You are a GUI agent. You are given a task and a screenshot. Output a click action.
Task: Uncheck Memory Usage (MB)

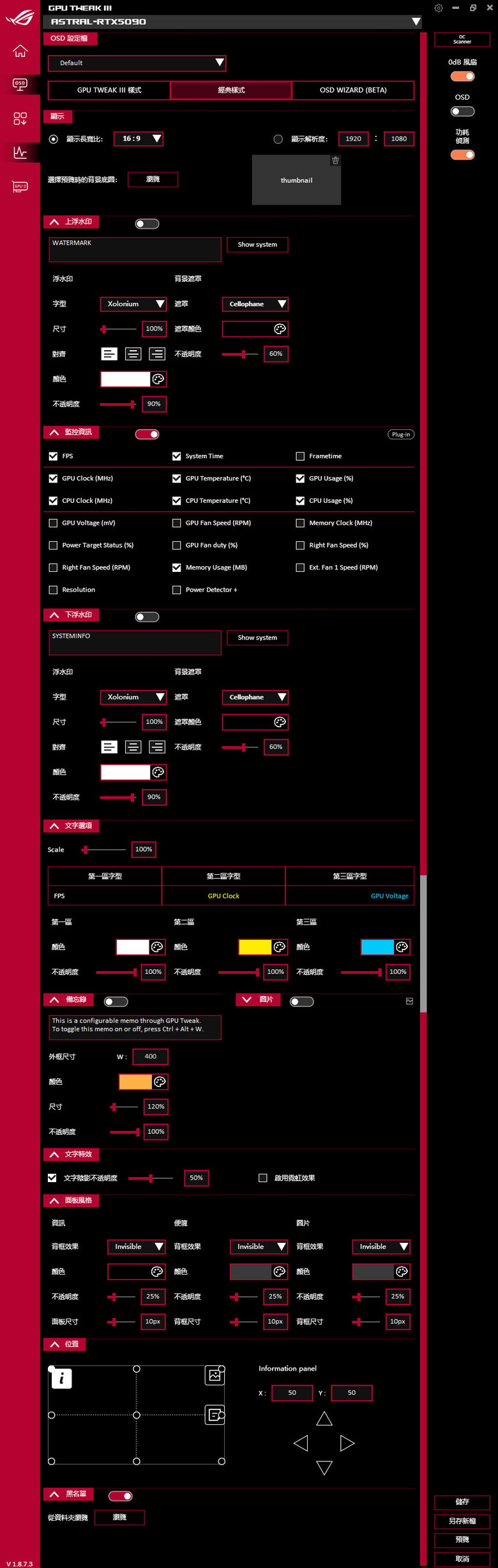(176, 567)
